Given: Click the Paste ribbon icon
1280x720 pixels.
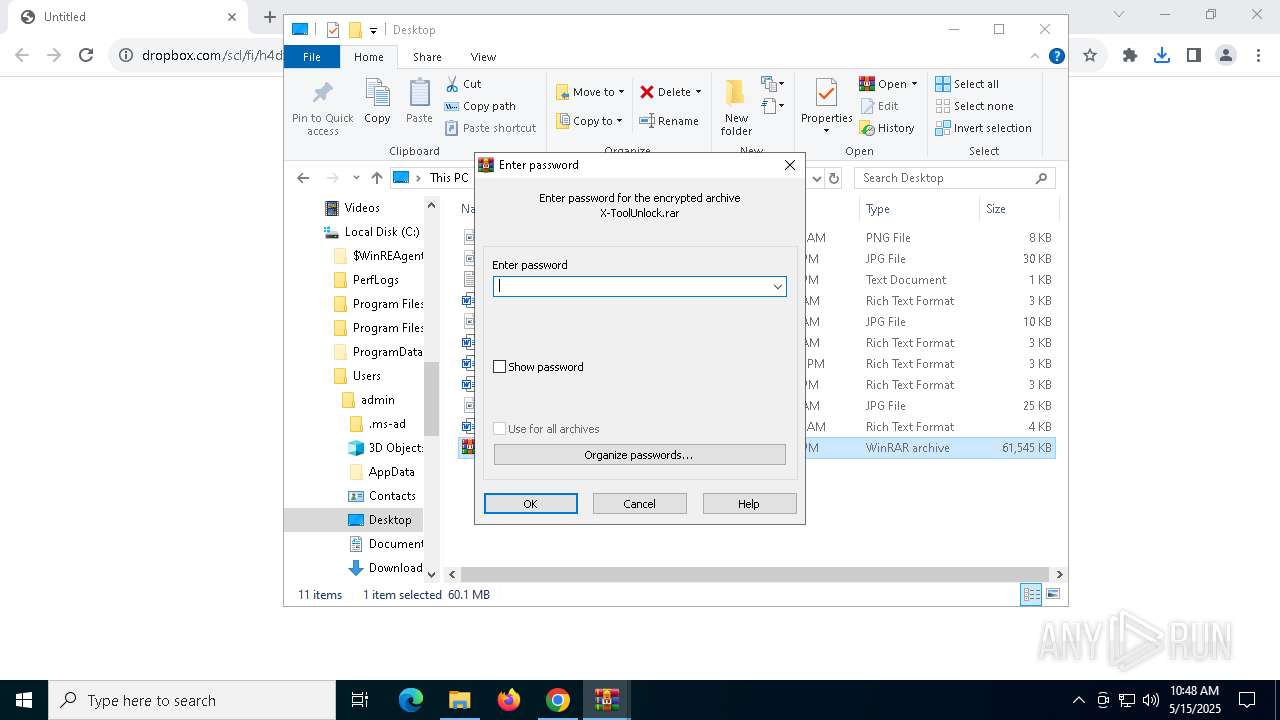Looking at the screenshot, I should 419,102.
